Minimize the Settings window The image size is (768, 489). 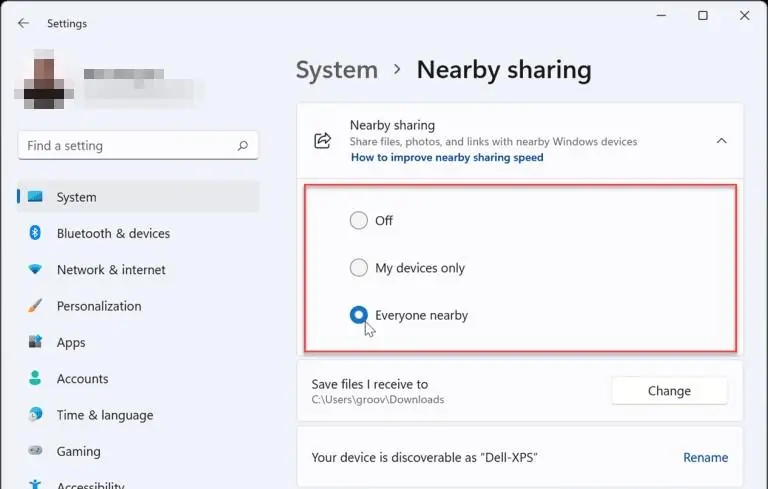[x=661, y=16]
